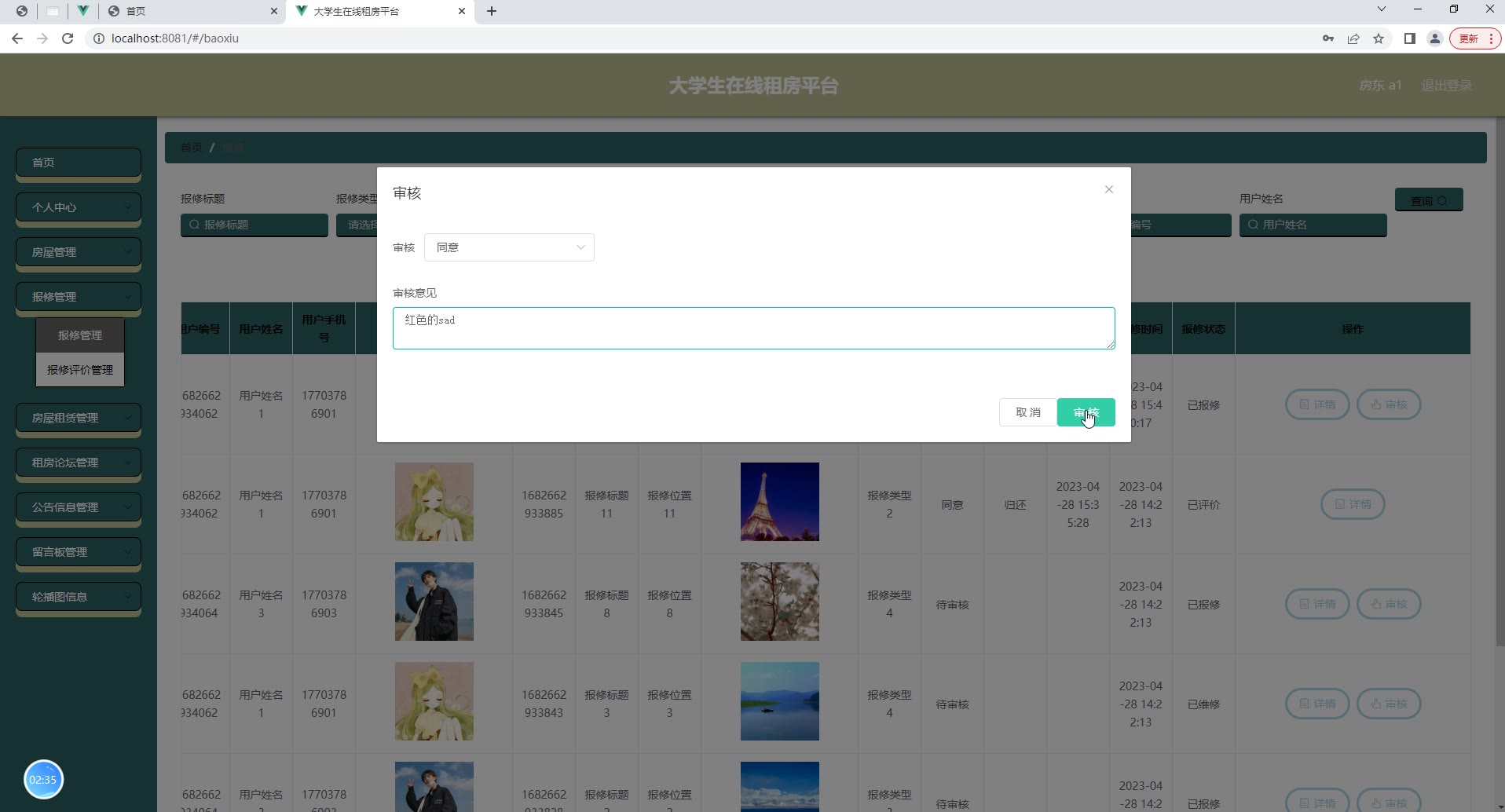This screenshot has width=1505, height=812.
Task: Click the page vertical scrollbar
Action: point(1499,381)
